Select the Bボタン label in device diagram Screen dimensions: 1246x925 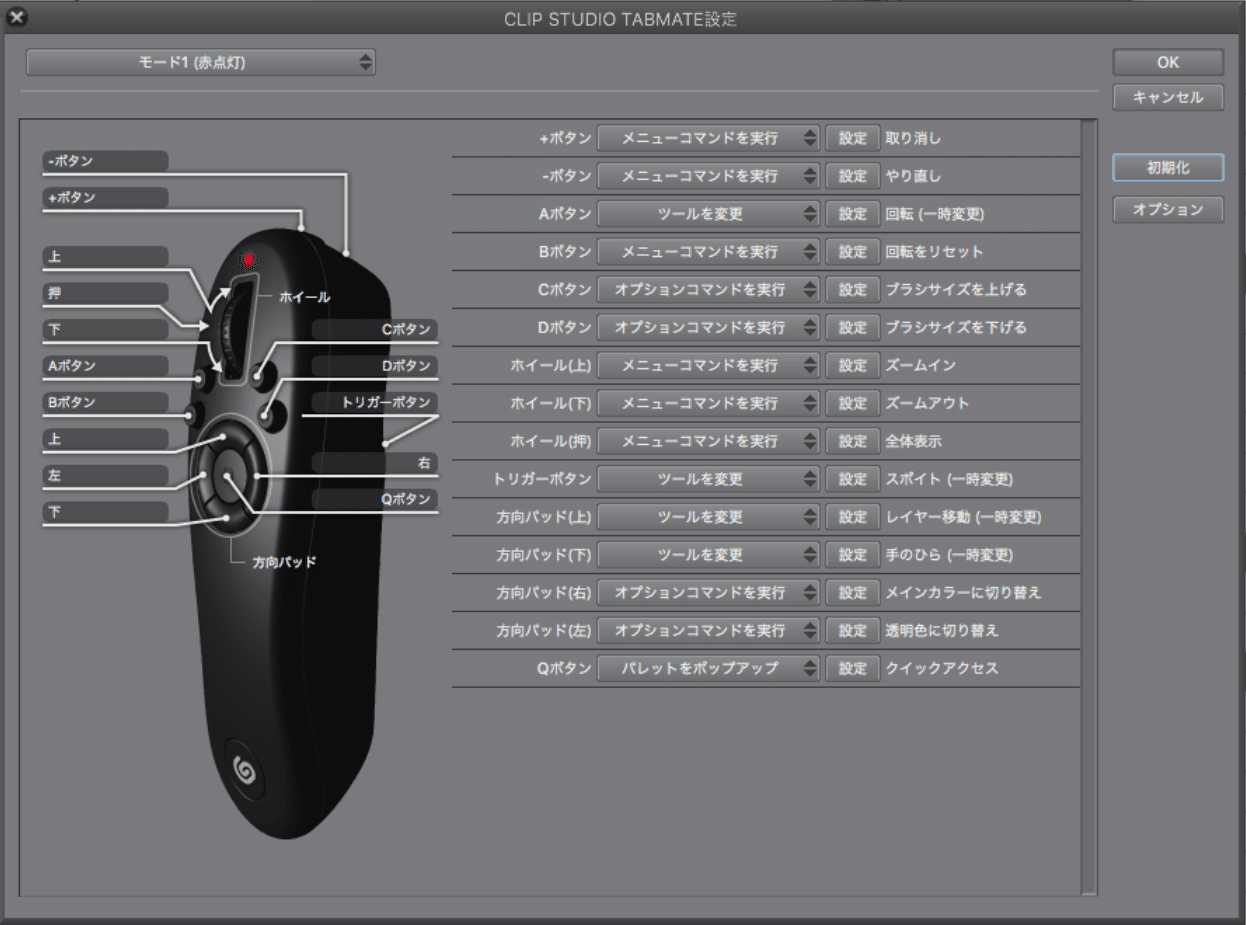(x=105, y=402)
